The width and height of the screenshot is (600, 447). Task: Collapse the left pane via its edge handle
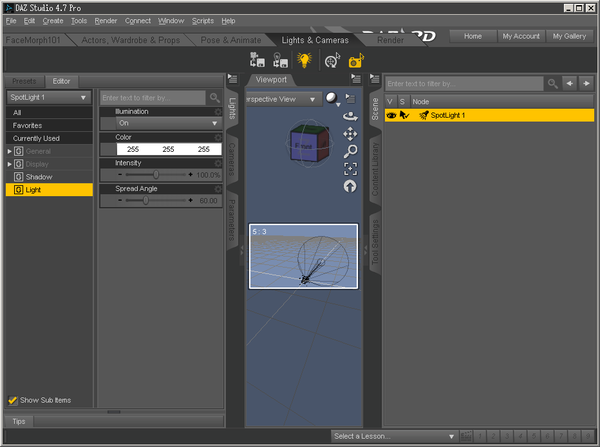(x=242, y=251)
